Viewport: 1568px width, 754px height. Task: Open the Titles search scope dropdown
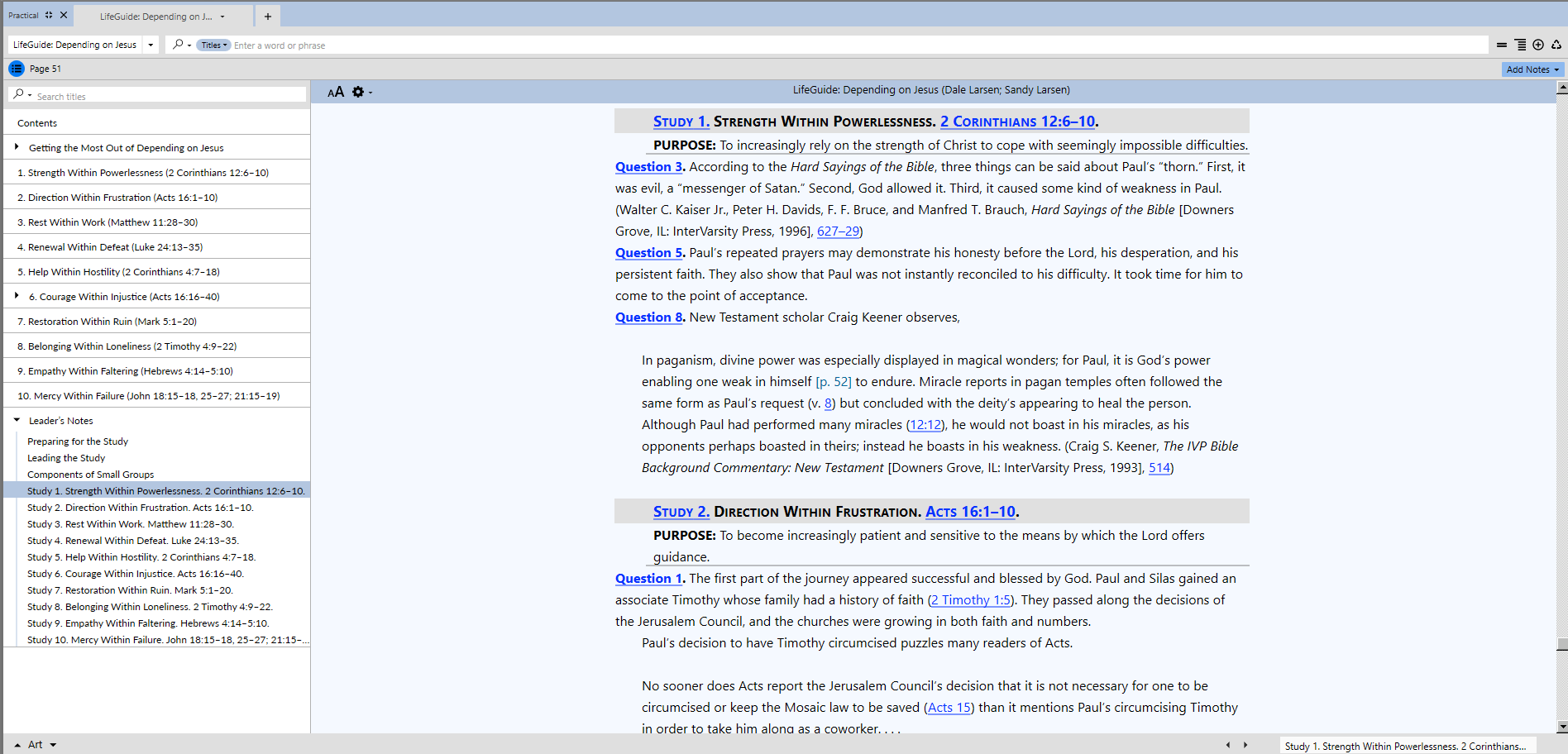pos(213,45)
